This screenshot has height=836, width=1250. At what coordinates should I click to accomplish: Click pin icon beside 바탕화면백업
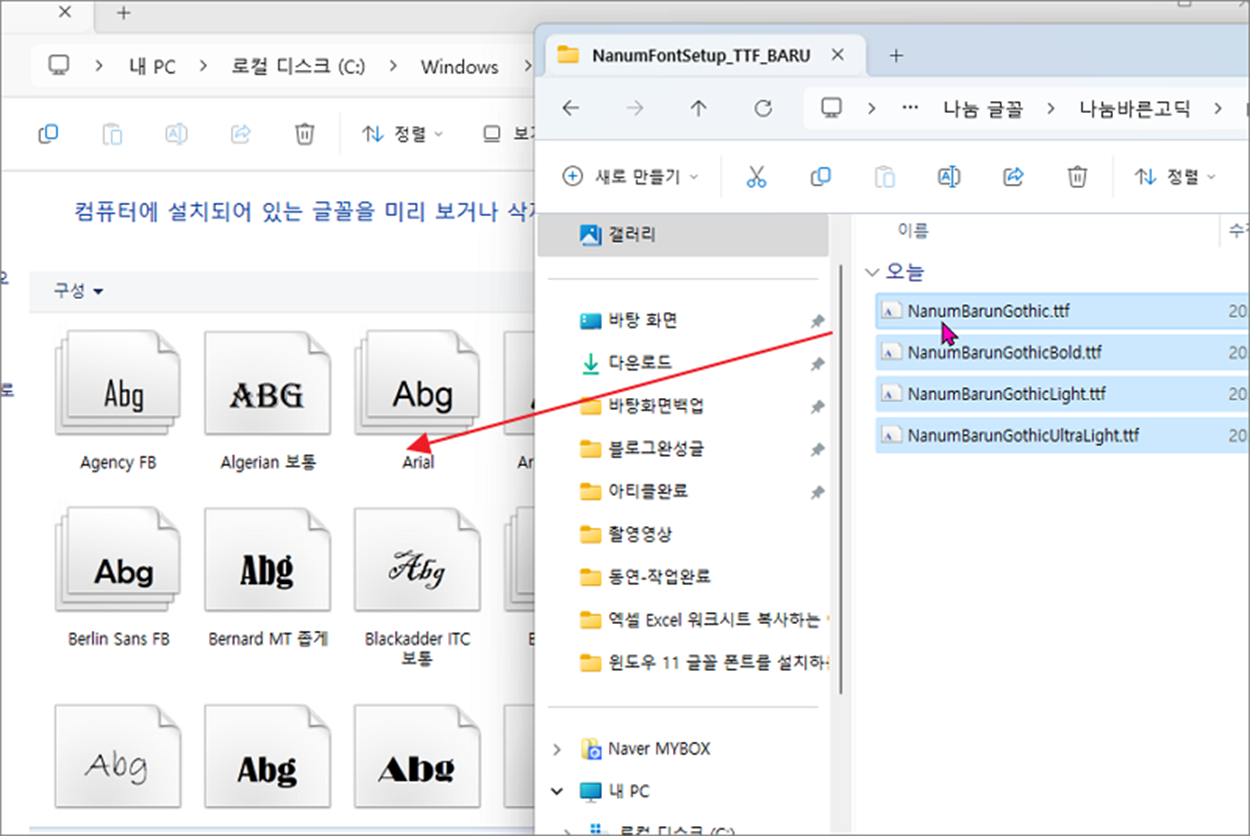[817, 406]
